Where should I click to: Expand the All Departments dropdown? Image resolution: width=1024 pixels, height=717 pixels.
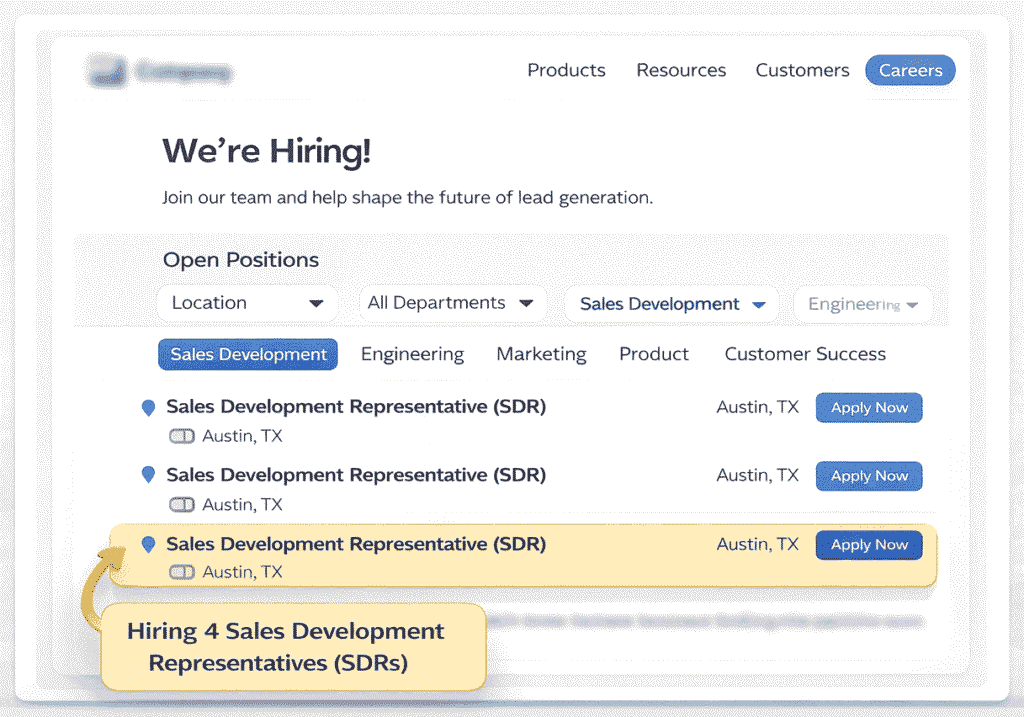coord(452,302)
